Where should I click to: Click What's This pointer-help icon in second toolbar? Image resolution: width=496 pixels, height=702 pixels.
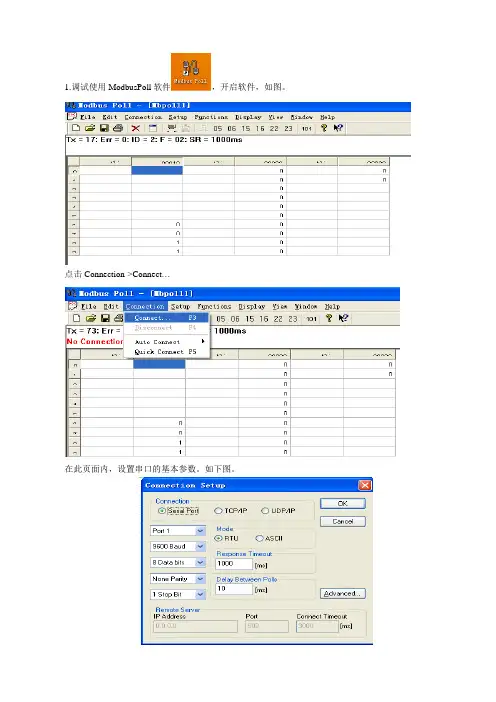pyautogui.click(x=343, y=318)
